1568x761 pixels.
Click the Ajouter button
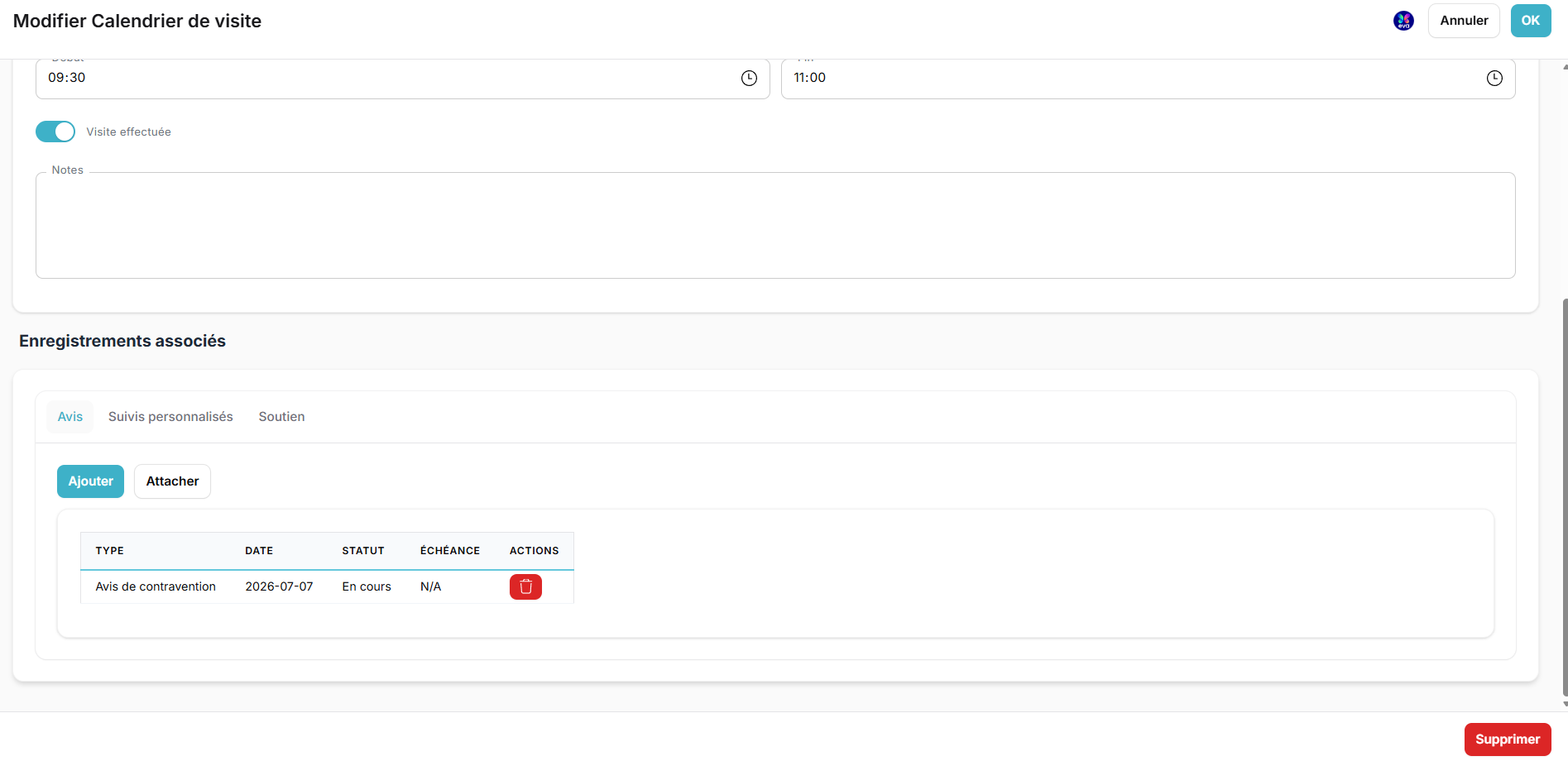90,481
